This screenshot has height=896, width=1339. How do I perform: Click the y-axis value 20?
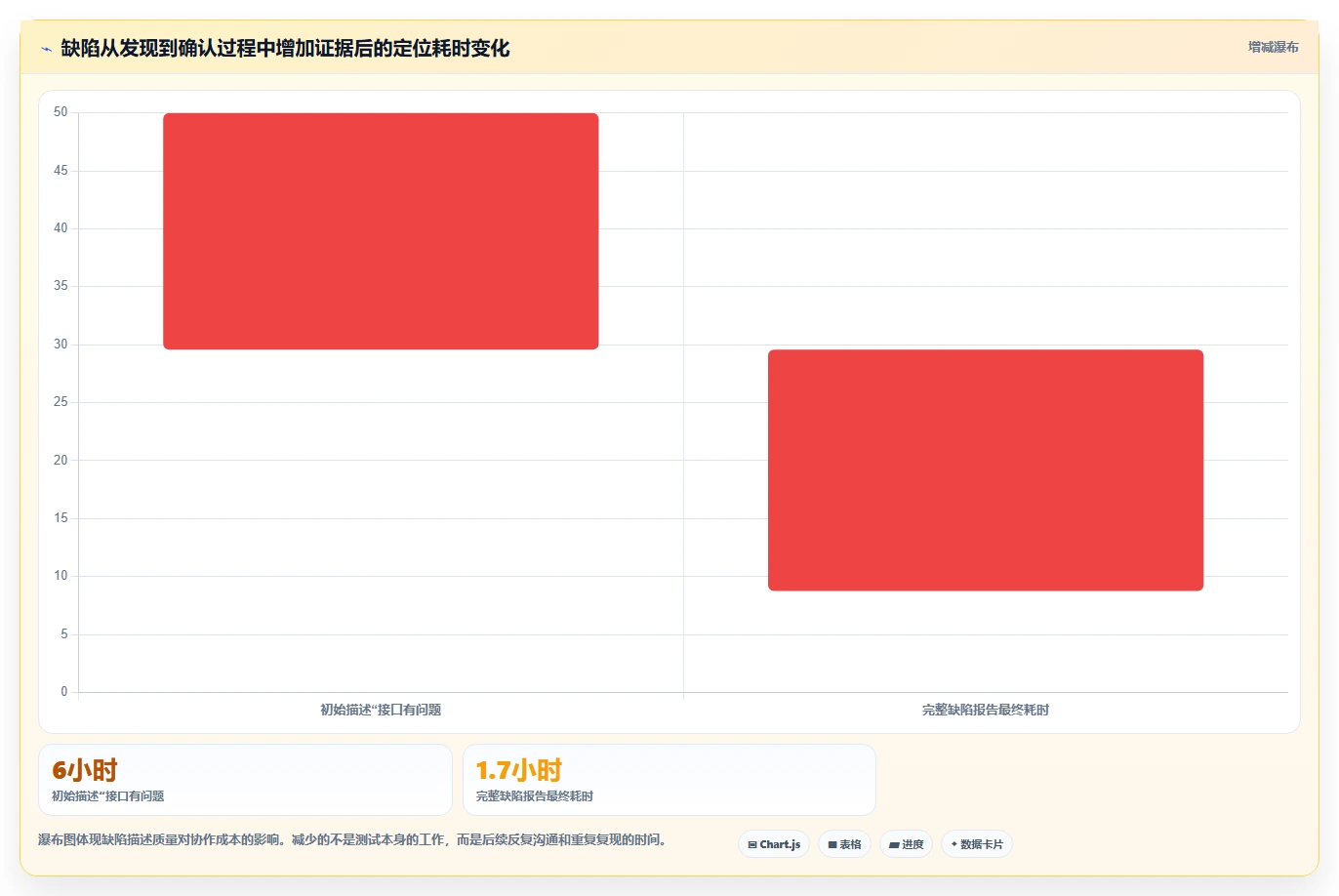(x=61, y=460)
